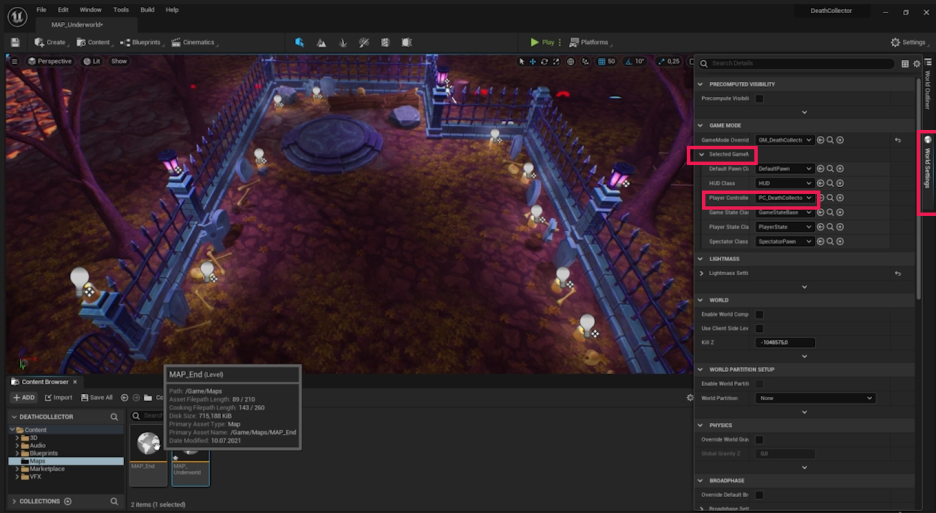Collapse Selected GameMode section

[x=701, y=154]
